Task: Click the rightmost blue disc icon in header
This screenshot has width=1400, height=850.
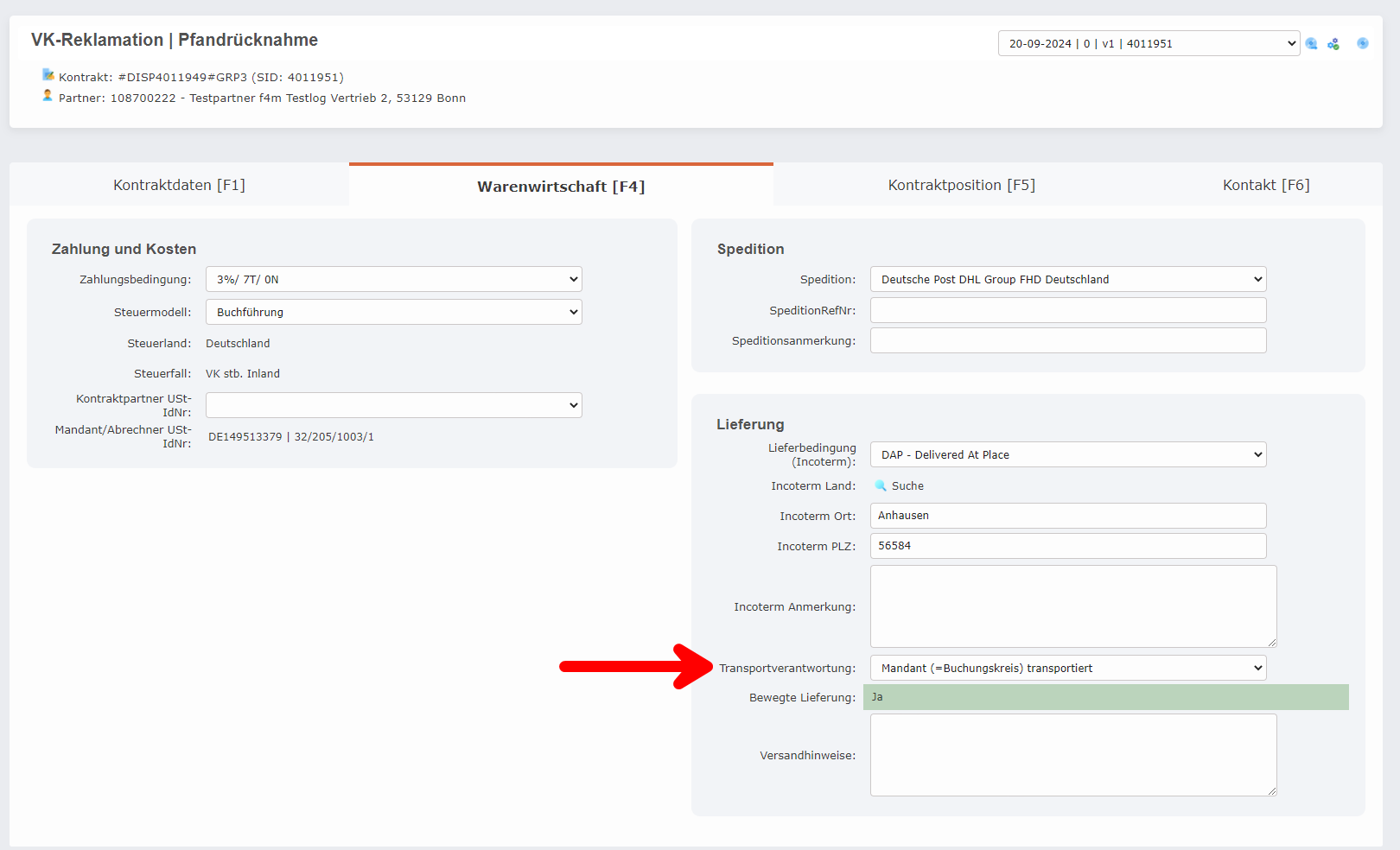Action: 1363,43
